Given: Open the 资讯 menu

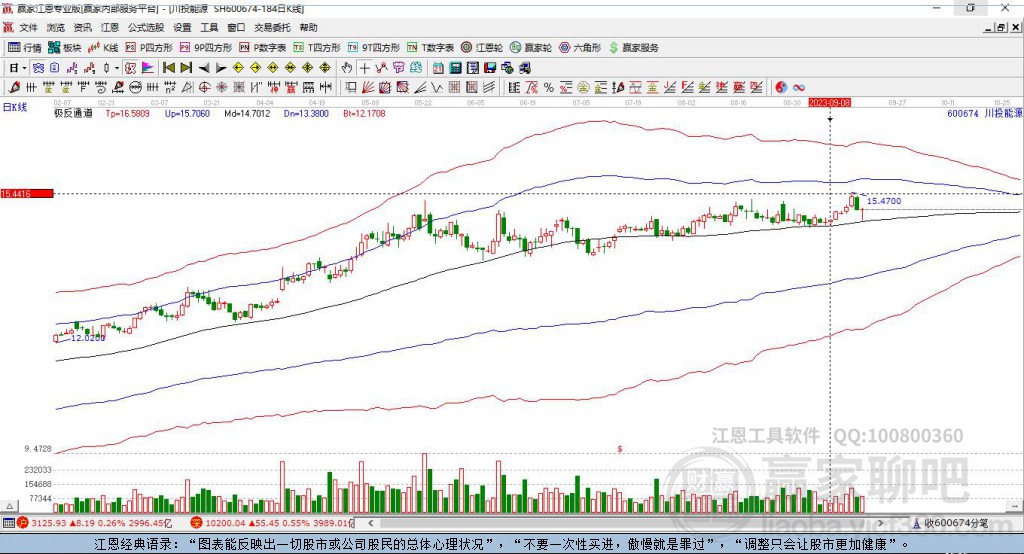Looking at the screenshot, I should 82,27.
